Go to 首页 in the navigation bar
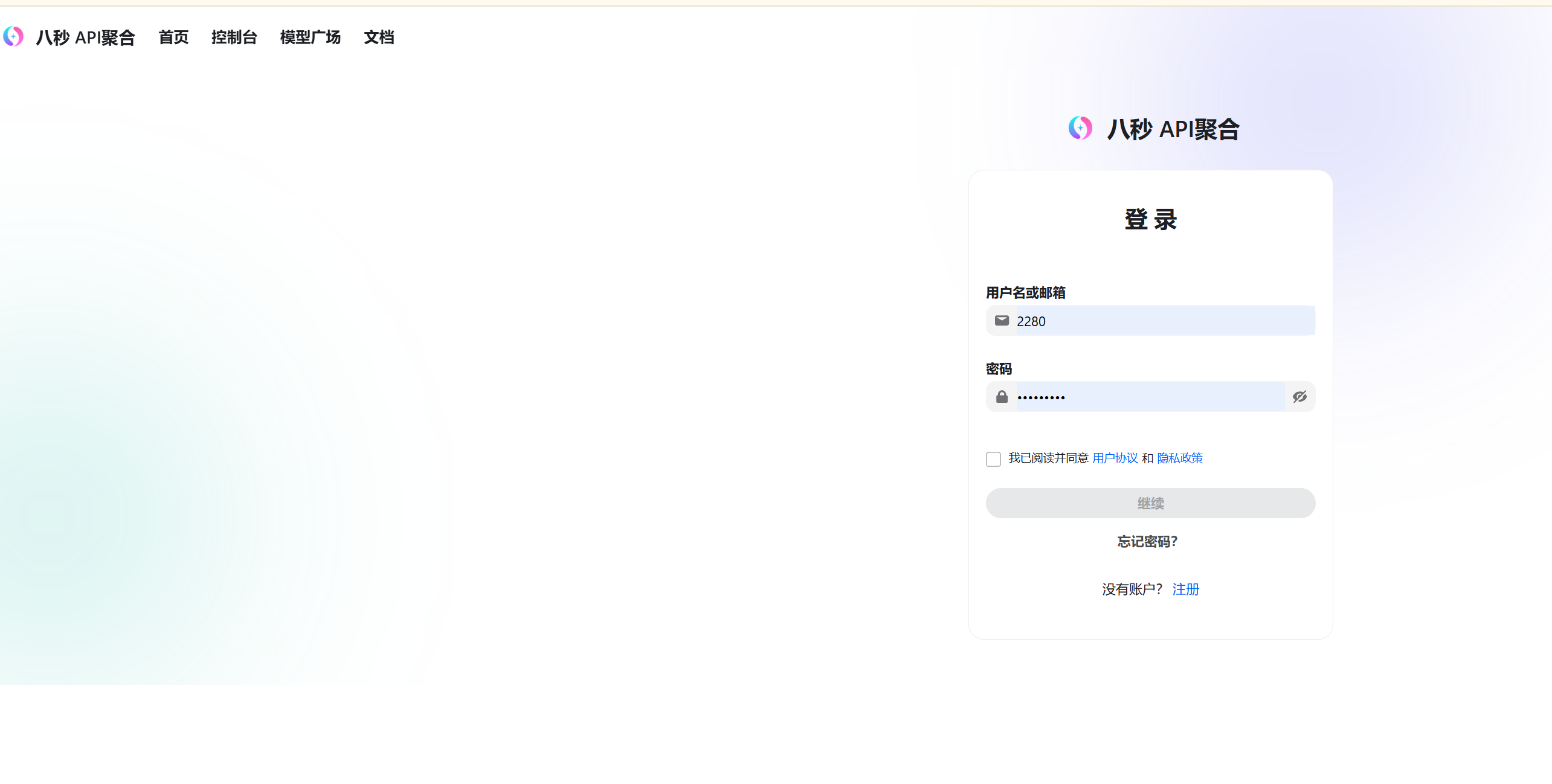This screenshot has height=784, width=1552. coord(173,37)
